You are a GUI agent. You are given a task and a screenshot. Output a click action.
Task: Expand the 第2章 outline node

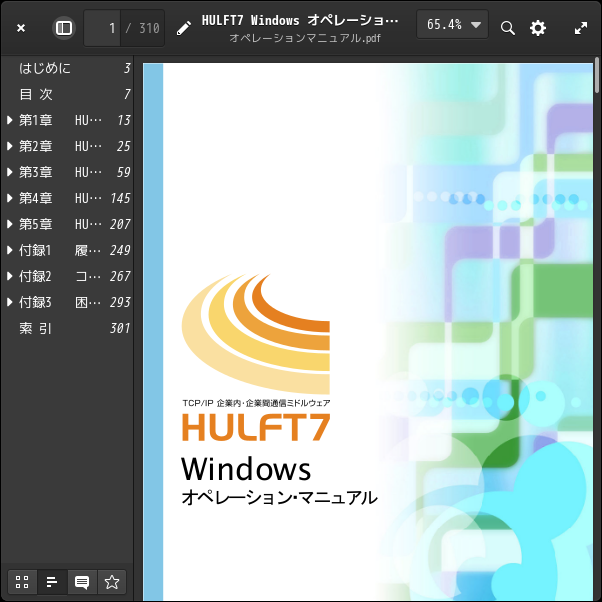tap(10, 146)
